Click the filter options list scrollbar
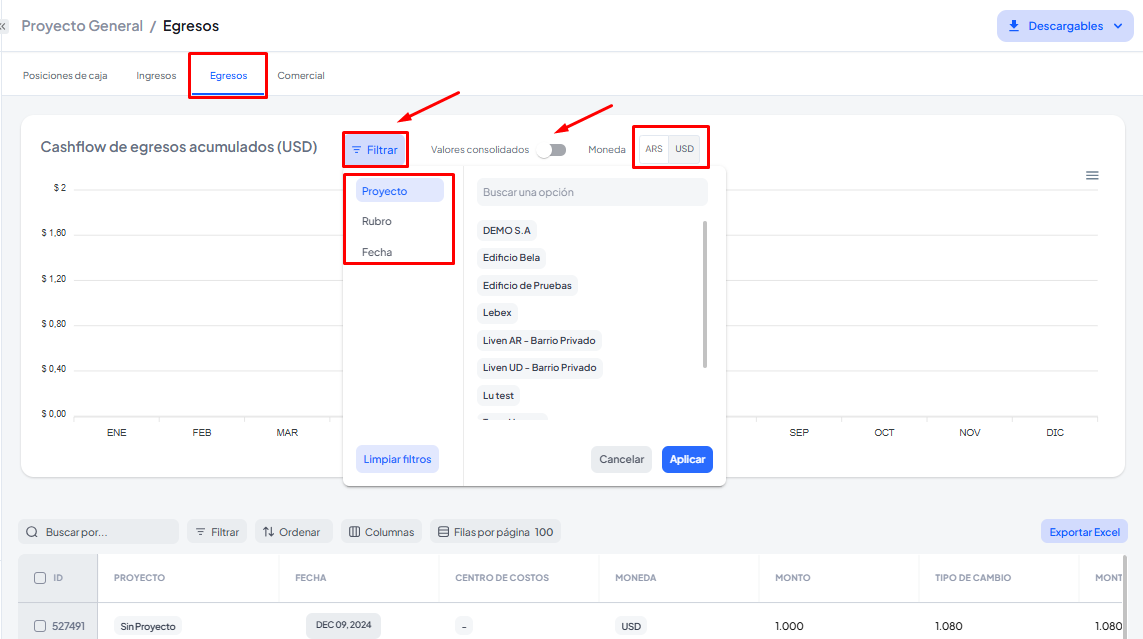This screenshot has width=1143, height=639. [x=705, y=294]
